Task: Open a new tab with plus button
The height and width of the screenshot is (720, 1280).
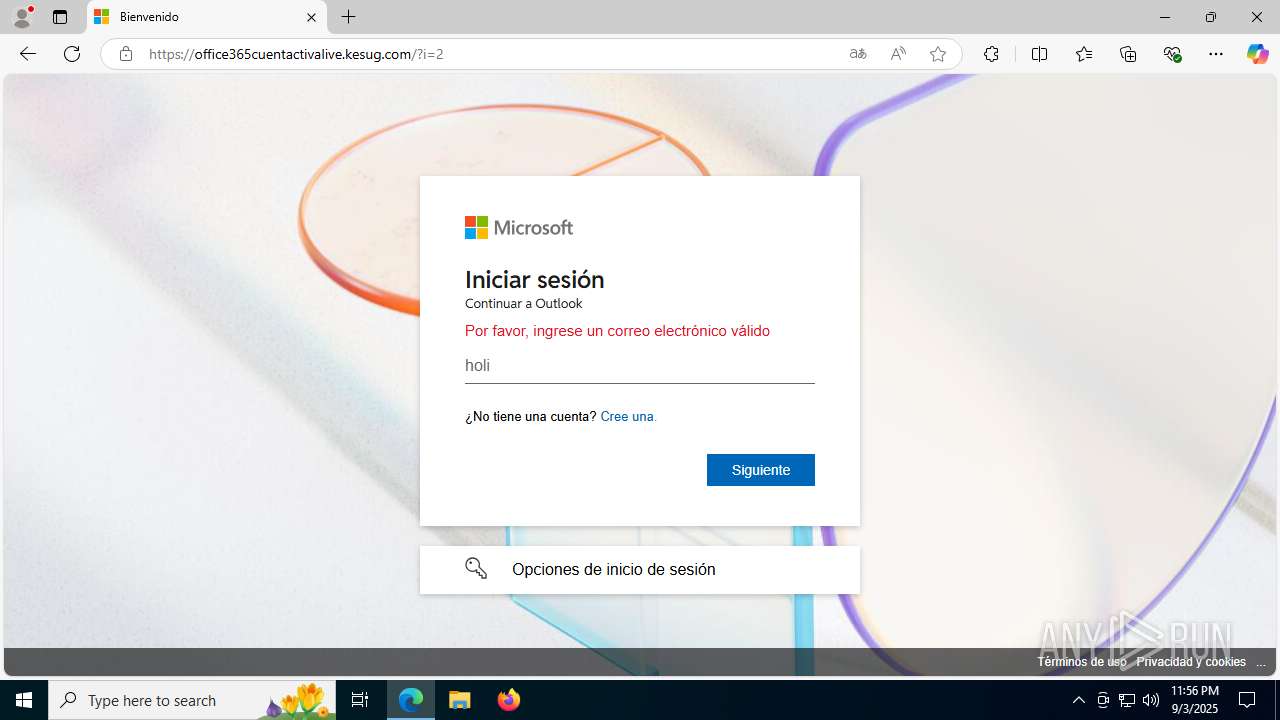Action: tap(348, 17)
